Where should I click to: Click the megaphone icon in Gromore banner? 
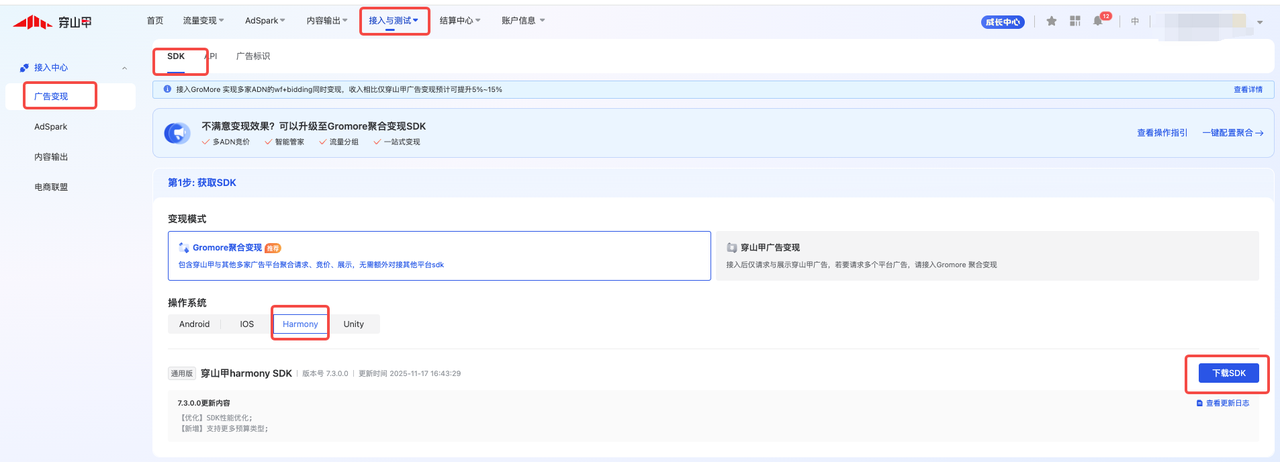point(177,134)
